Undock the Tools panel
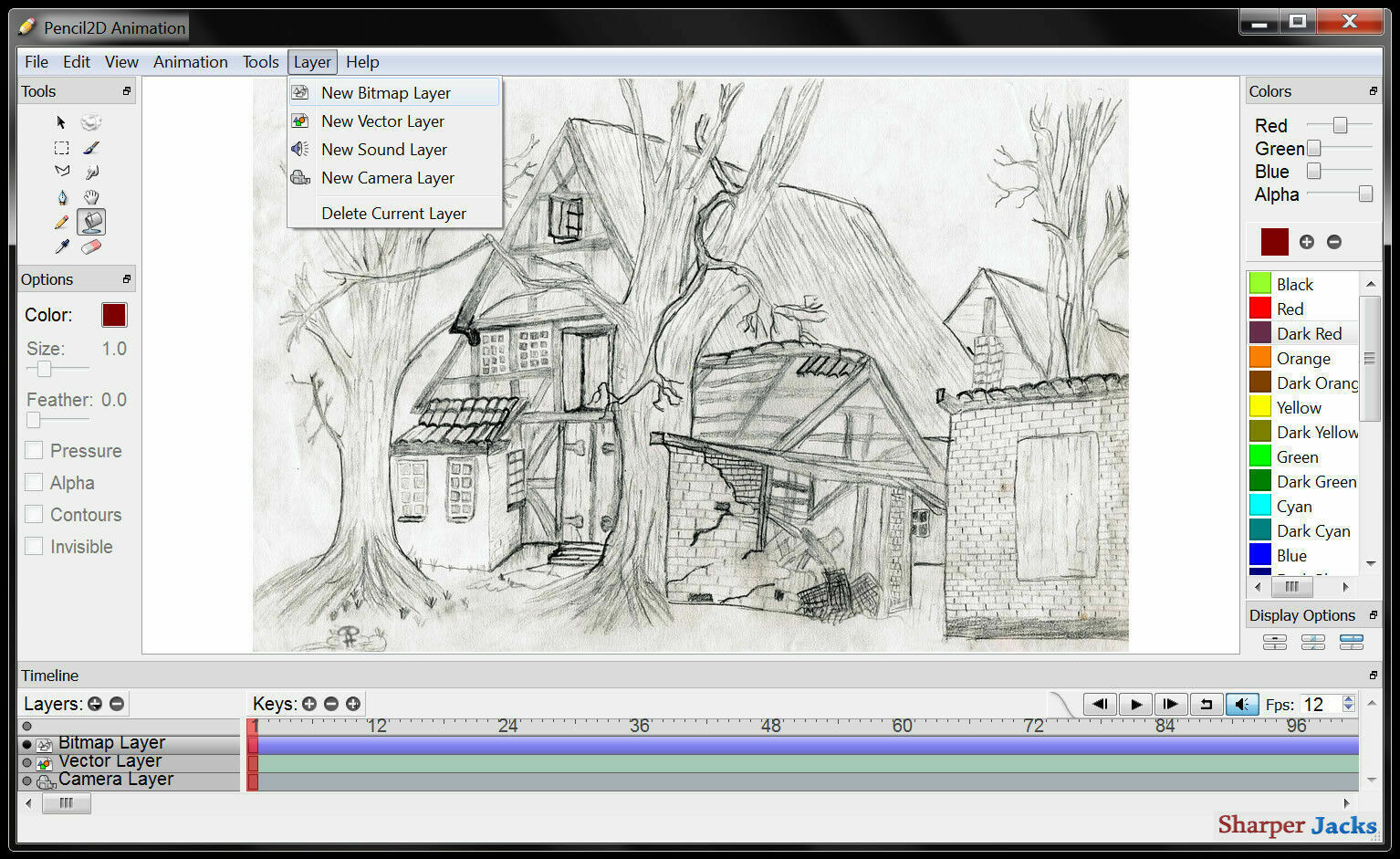1400x859 pixels. point(127,91)
